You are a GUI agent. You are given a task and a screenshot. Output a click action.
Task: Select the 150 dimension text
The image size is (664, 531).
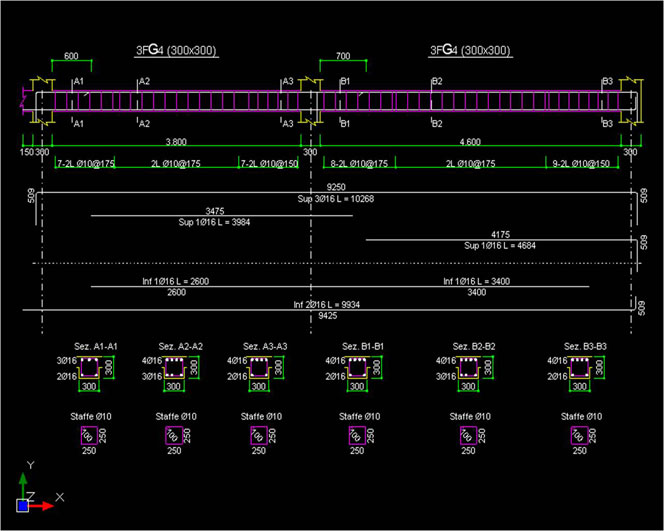click(x=27, y=152)
